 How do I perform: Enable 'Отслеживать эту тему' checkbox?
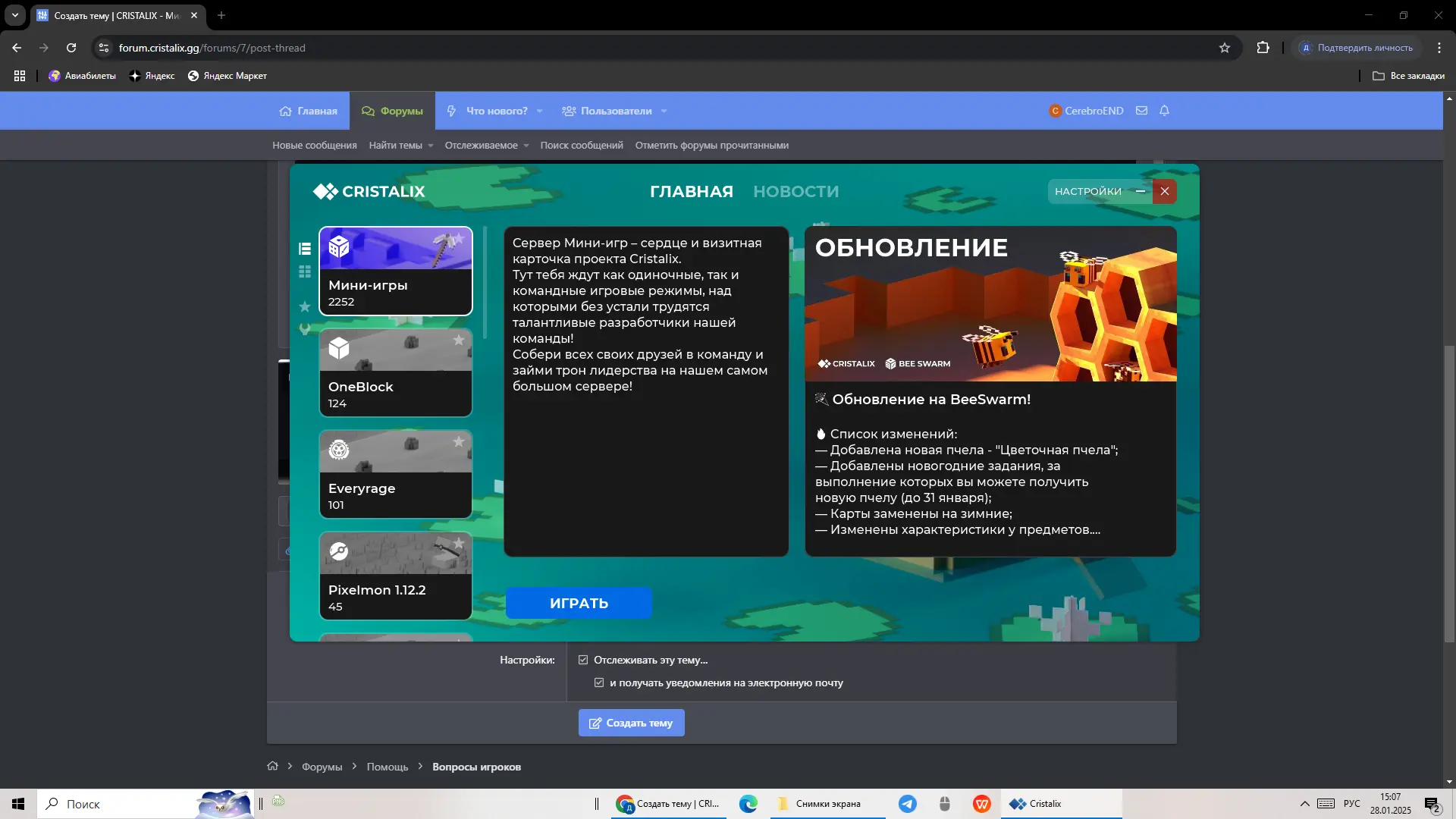pos(583,660)
